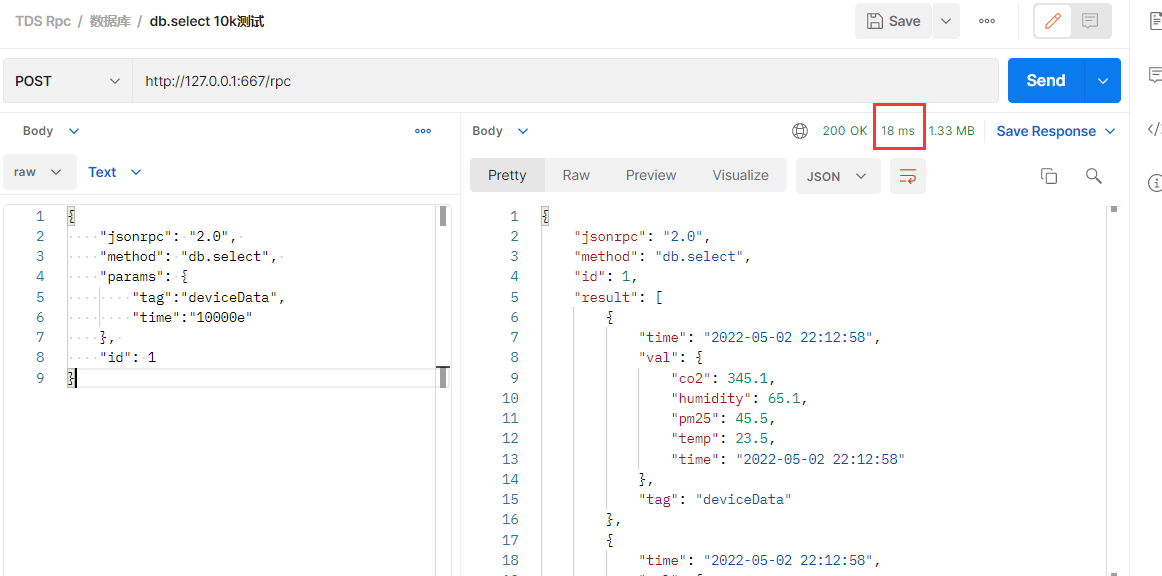Click the "tag": "deviceData" response line
The image size is (1162, 576).
tap(716, 499)
